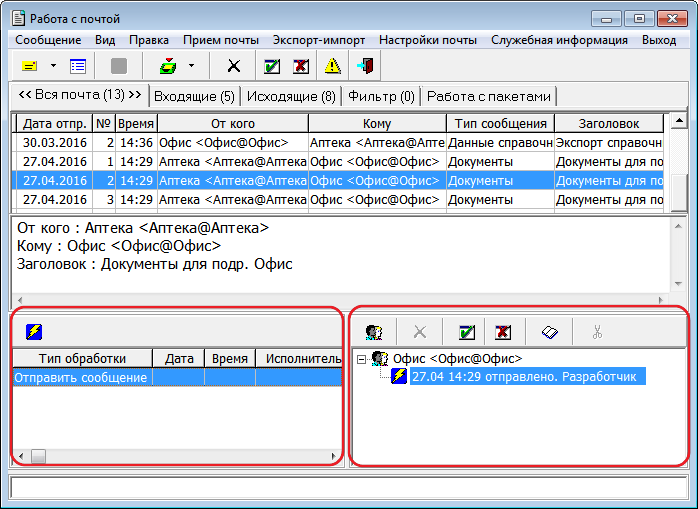698x509 pixels.
Task: Collapse the Офис <Офис@Офис> tree node
Action: pyautogui.click(x=362, y=359)
